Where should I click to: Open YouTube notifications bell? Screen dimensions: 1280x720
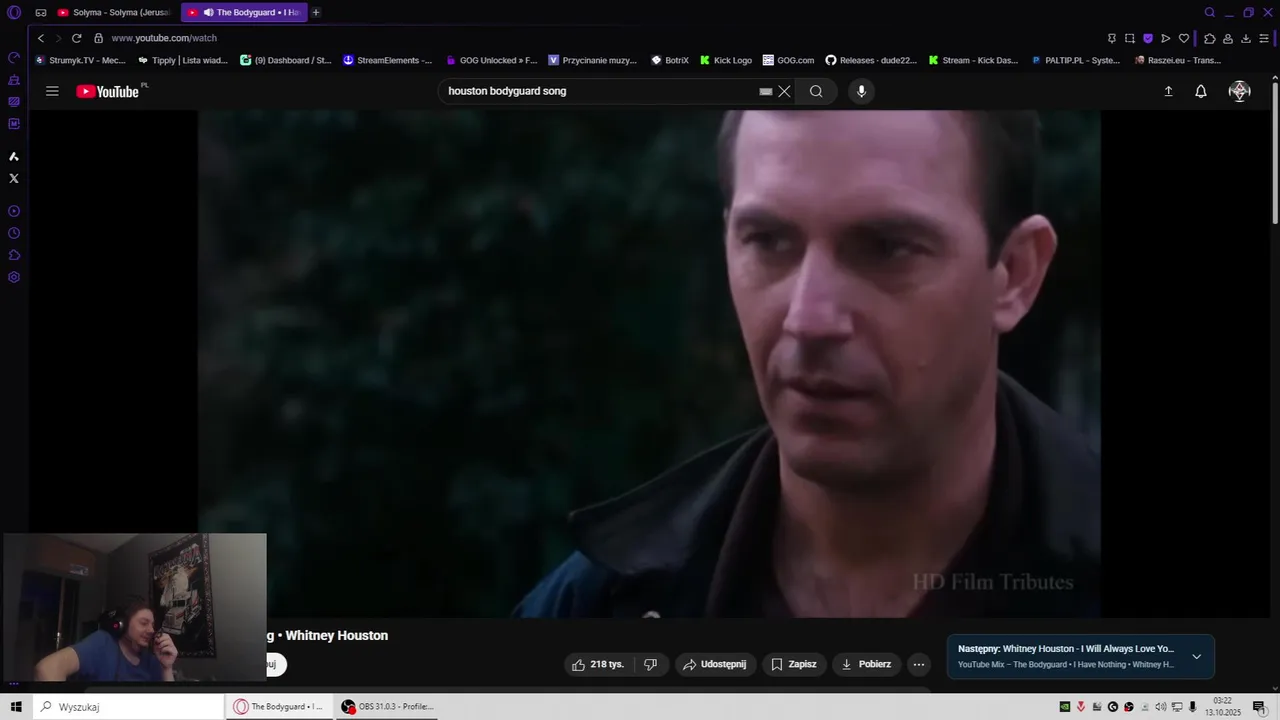coord(1201,91)
